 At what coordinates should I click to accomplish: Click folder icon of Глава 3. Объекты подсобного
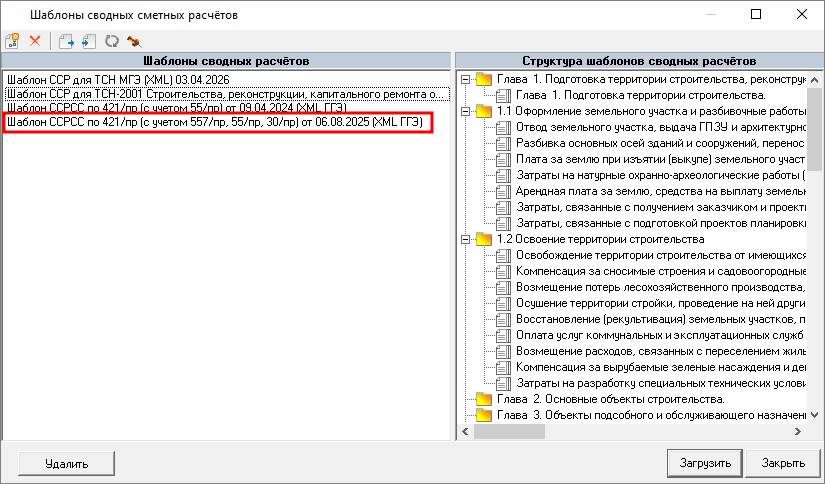[484, 415]
